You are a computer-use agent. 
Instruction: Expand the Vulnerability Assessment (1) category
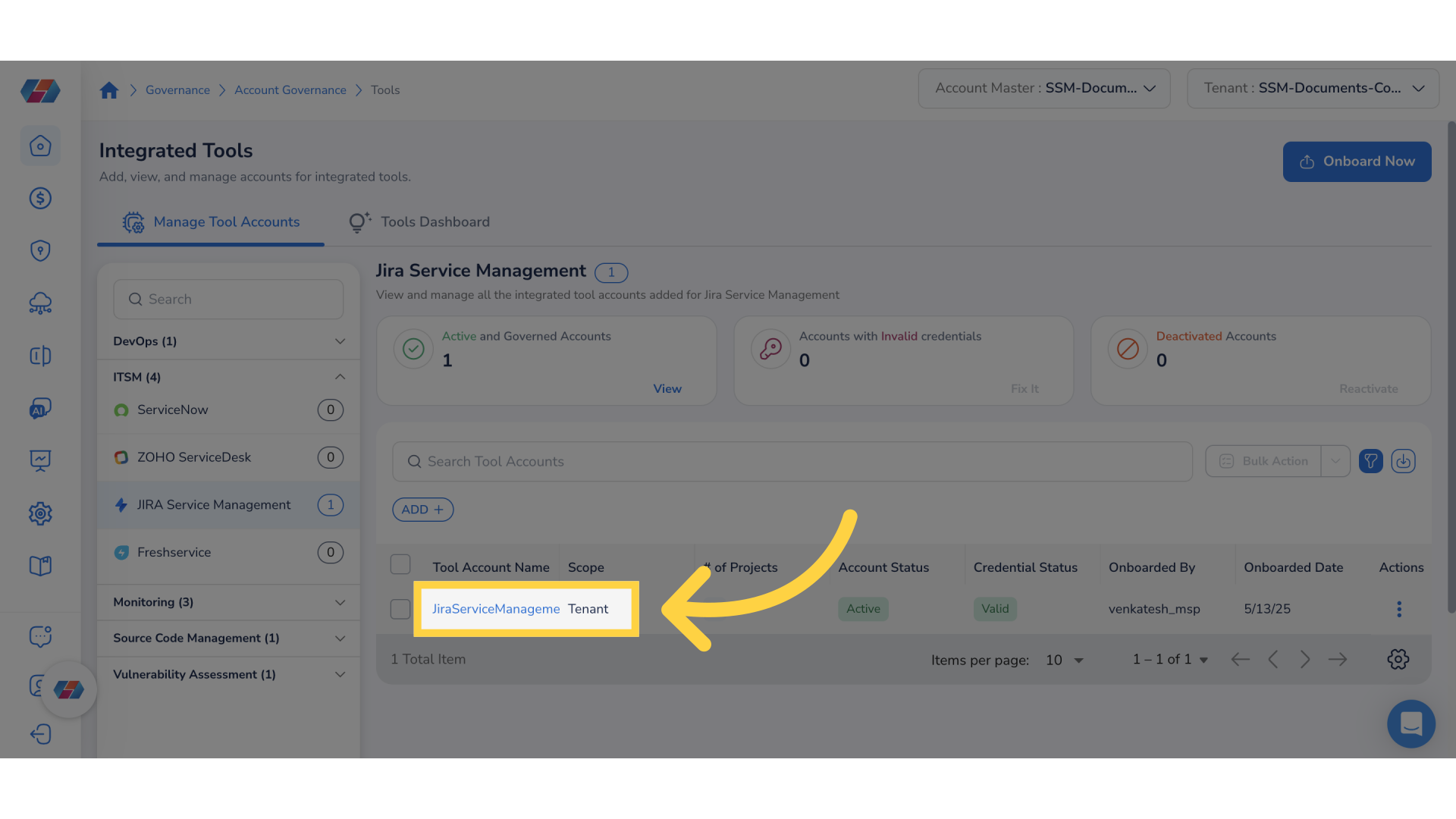coord(228,674)
